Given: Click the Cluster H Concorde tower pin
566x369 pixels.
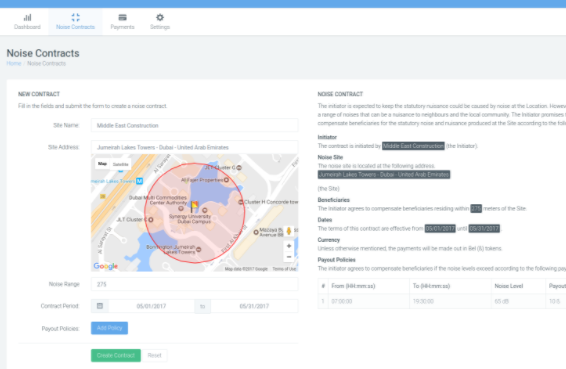Looking at the screenshot, I should (x=241, y=202).
